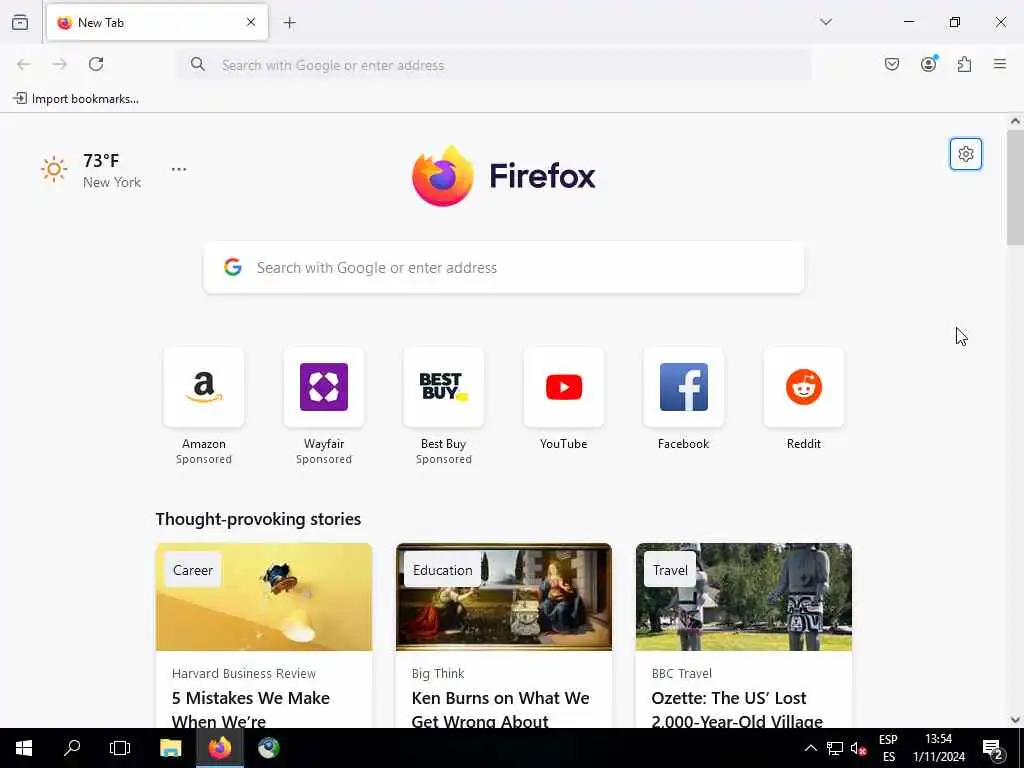Click the Education topic label
The height and width of the screenshot is (768, 1024).
point(442,570)
